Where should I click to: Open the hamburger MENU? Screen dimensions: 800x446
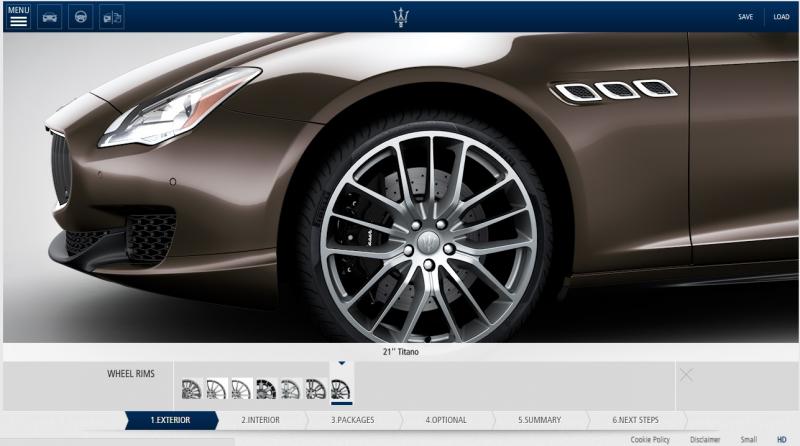[x=18, y=17]
